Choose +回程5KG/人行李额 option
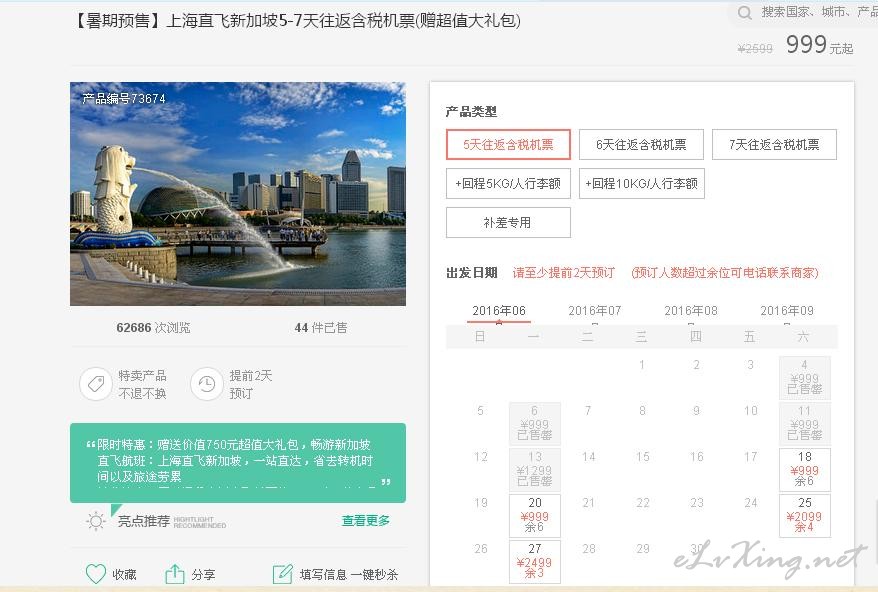This screenshot has width=878, height=592. pos(508,184)
